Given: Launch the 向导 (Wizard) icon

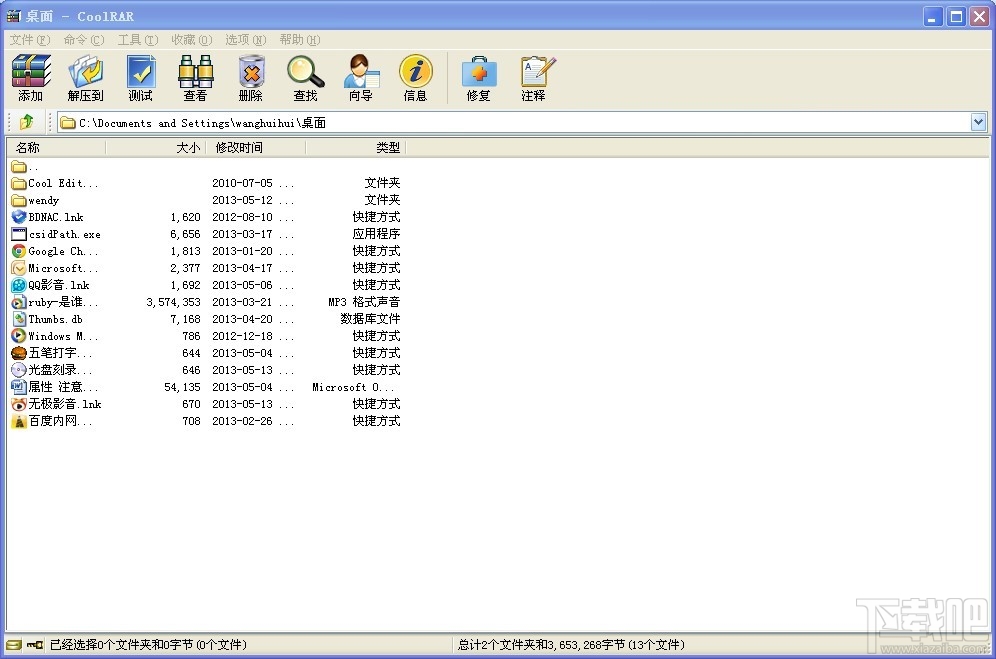Looking at the screenshot, I should click(360, 78).
